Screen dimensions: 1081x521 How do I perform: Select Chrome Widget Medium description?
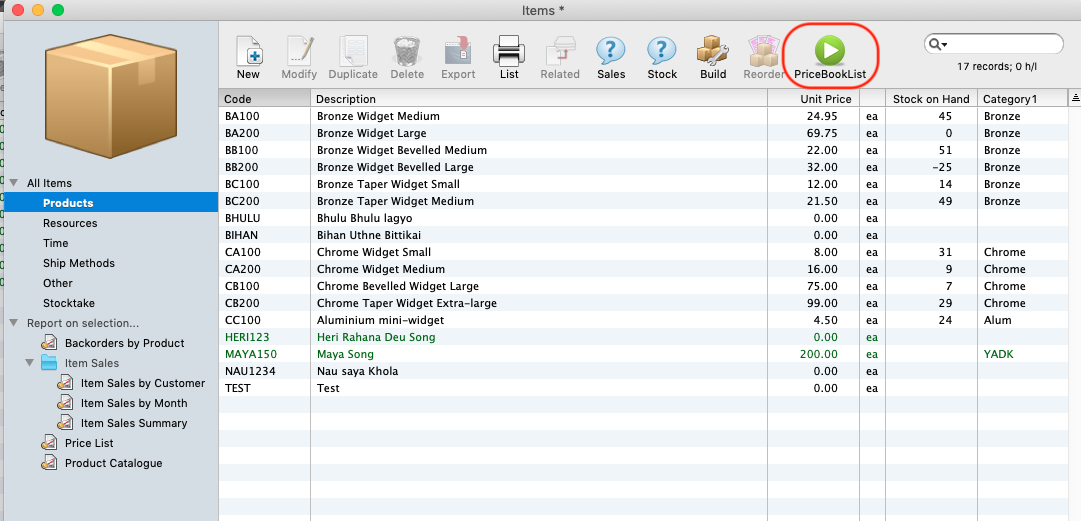381,269
